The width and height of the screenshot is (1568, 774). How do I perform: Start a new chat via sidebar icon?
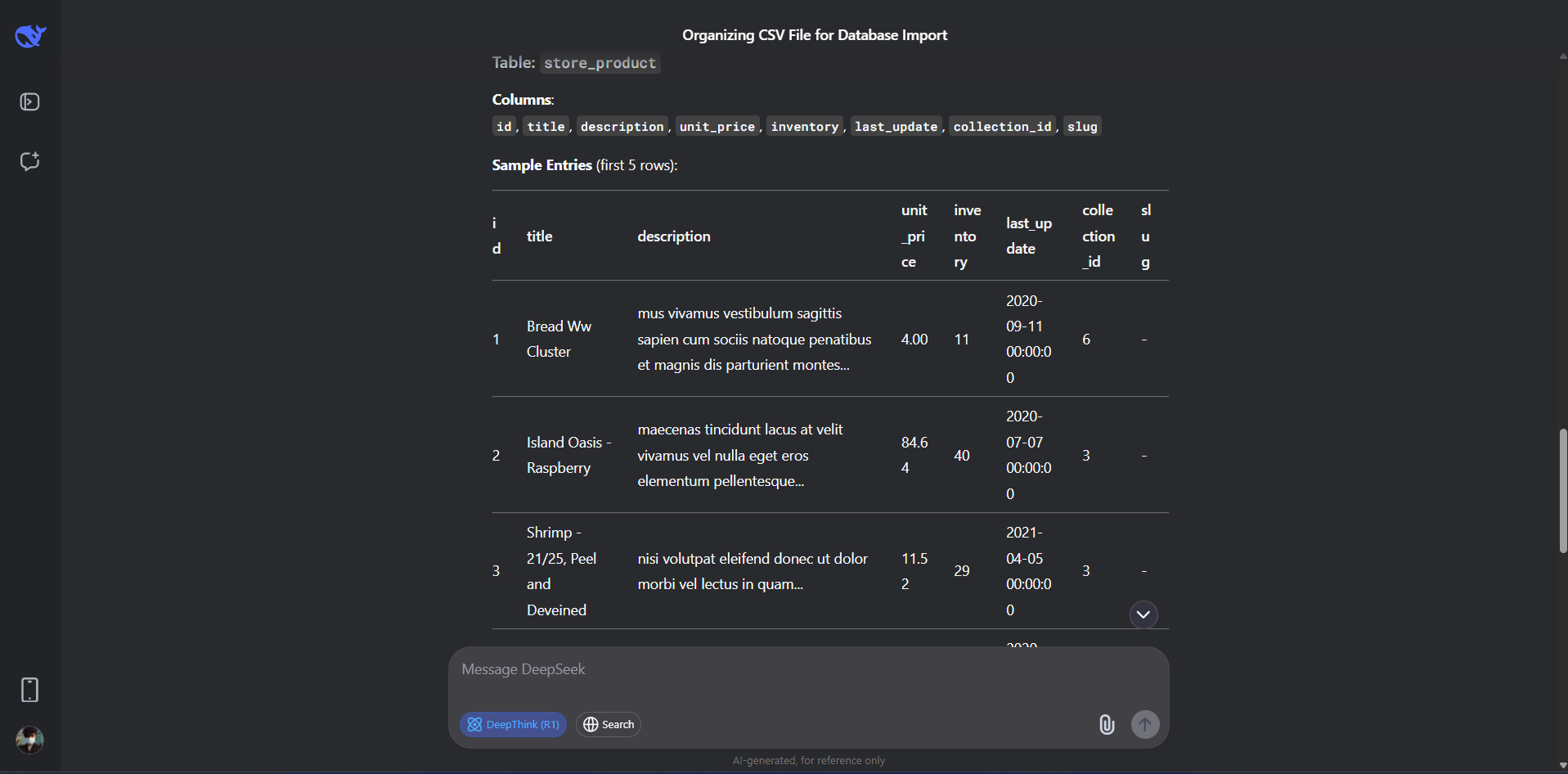(29, 161)
